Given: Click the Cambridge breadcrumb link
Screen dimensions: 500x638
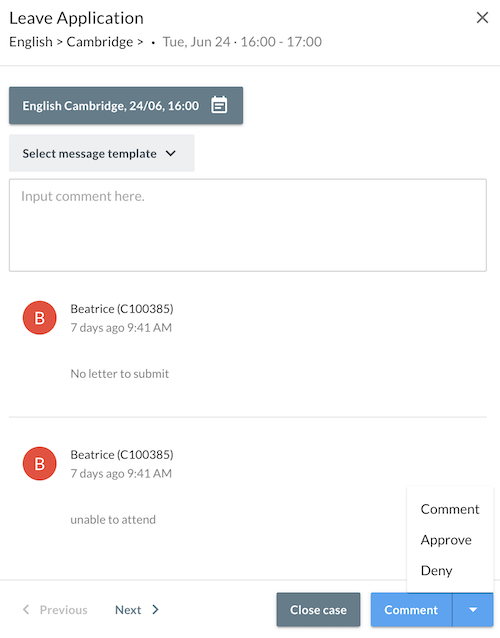Looking at the screenshot, I should point(100,42).
